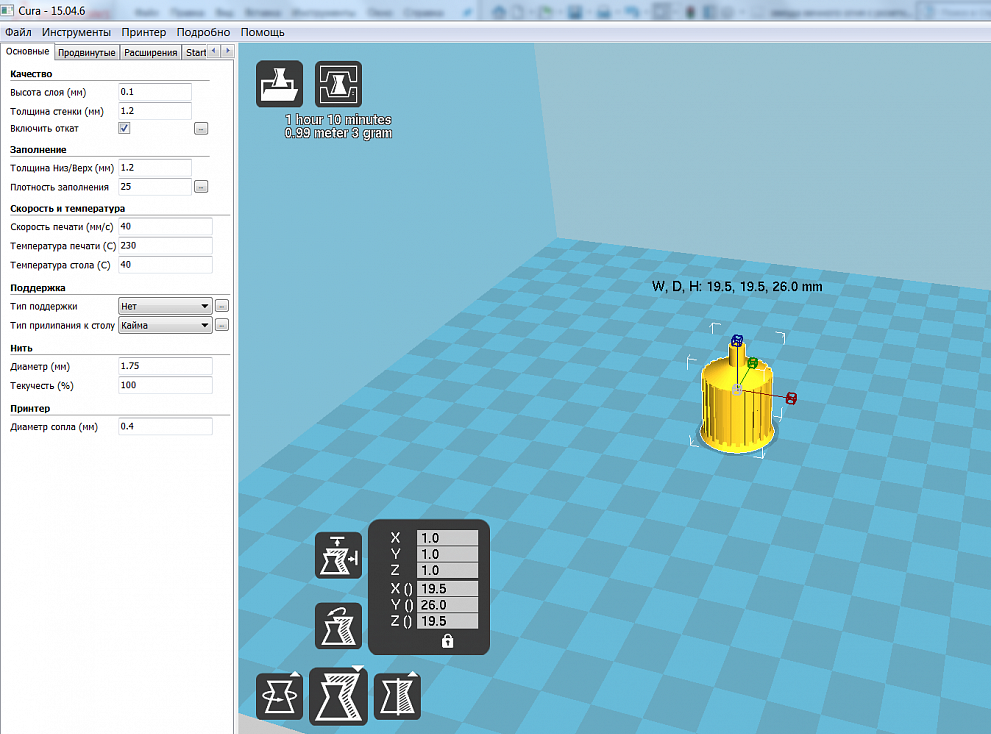This screenshot has width=991, height=734.
Task: Click the printing temperature input field
Action: (x=165, y=245)
